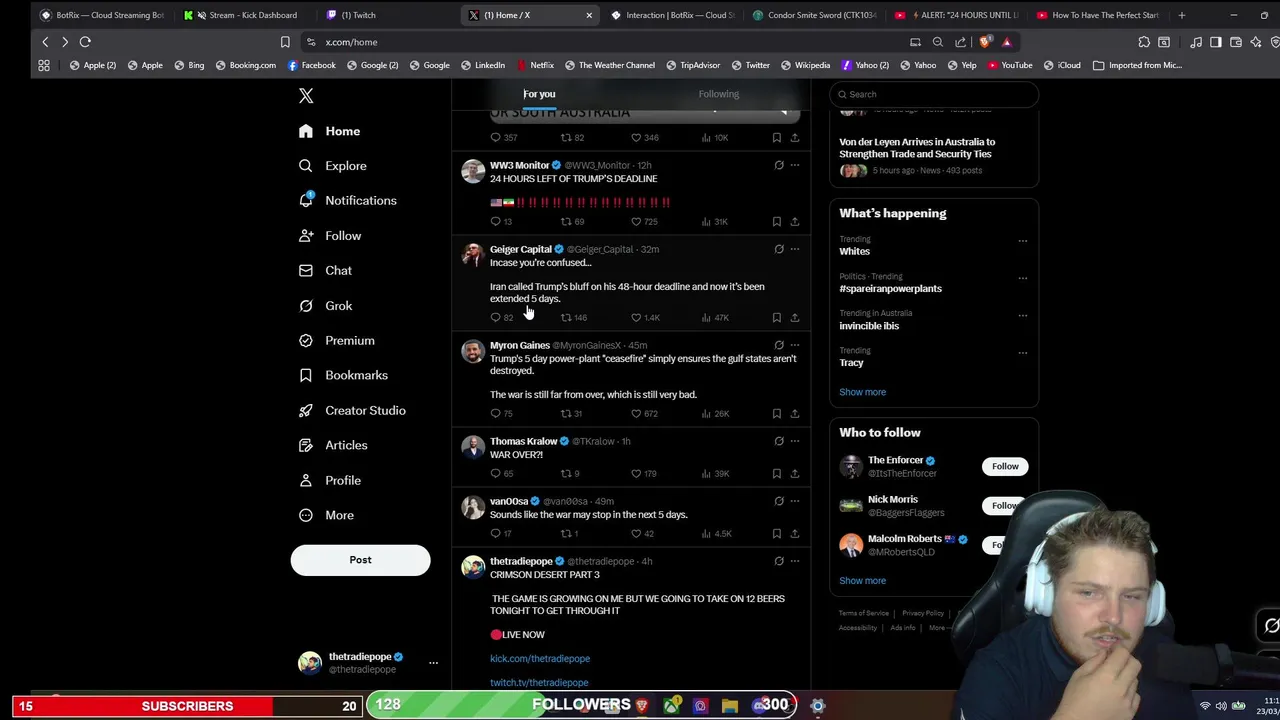Open Explore in the sidebar
The image size is (1280, 720).
click(x=332, y=166)
